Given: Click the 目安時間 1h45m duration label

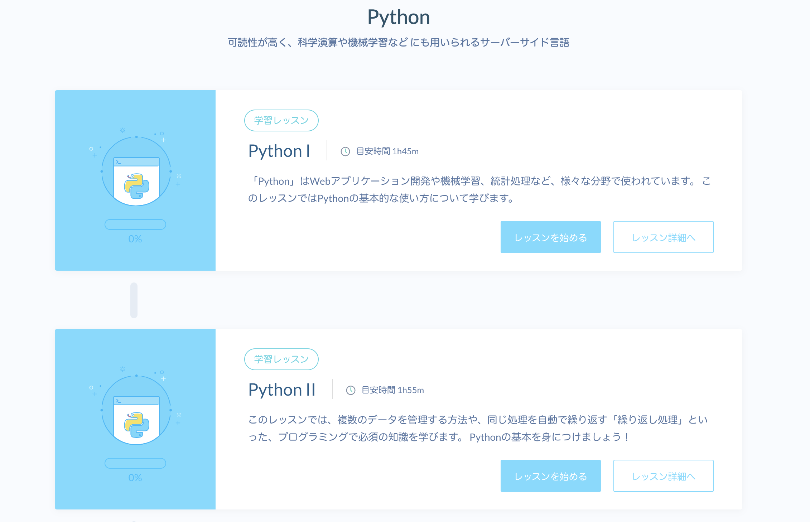Looking at the screenshot, I should pyautogui.click(x=387, y=152).
